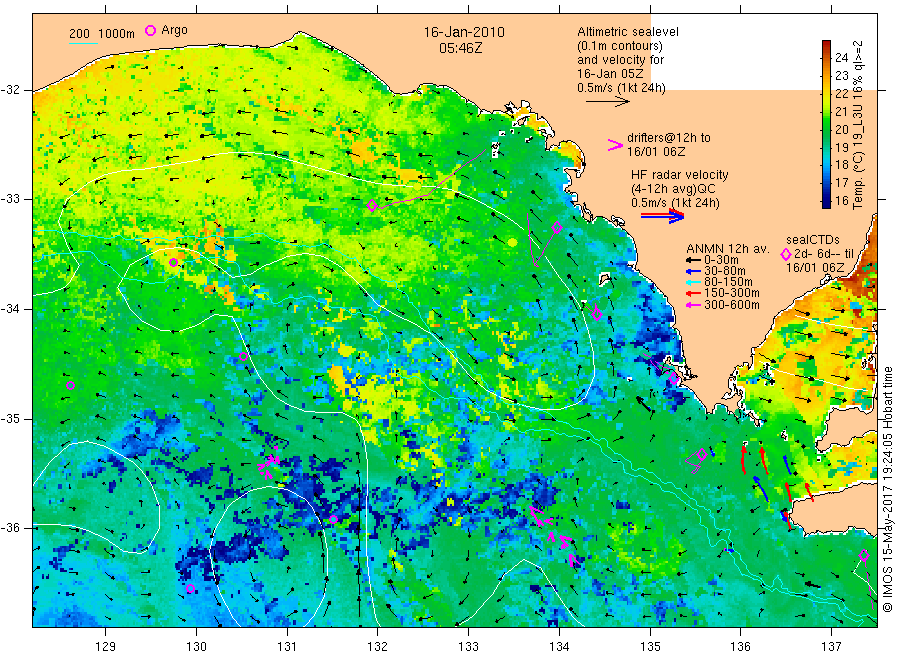Click the '200 1000m' depth contour label
Screen dimensions: 900x660
102,34
